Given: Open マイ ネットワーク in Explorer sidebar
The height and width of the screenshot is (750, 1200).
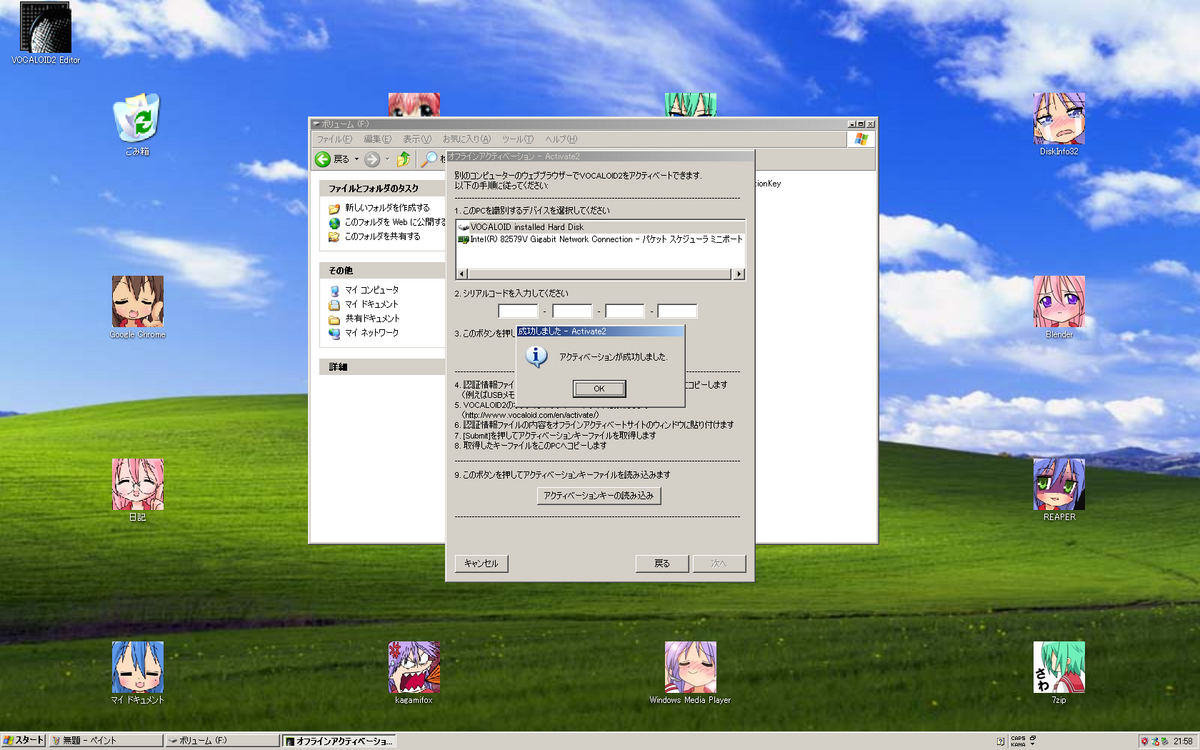Looking at the screenshot, I should pyautogui.click(x=371, y=332).
